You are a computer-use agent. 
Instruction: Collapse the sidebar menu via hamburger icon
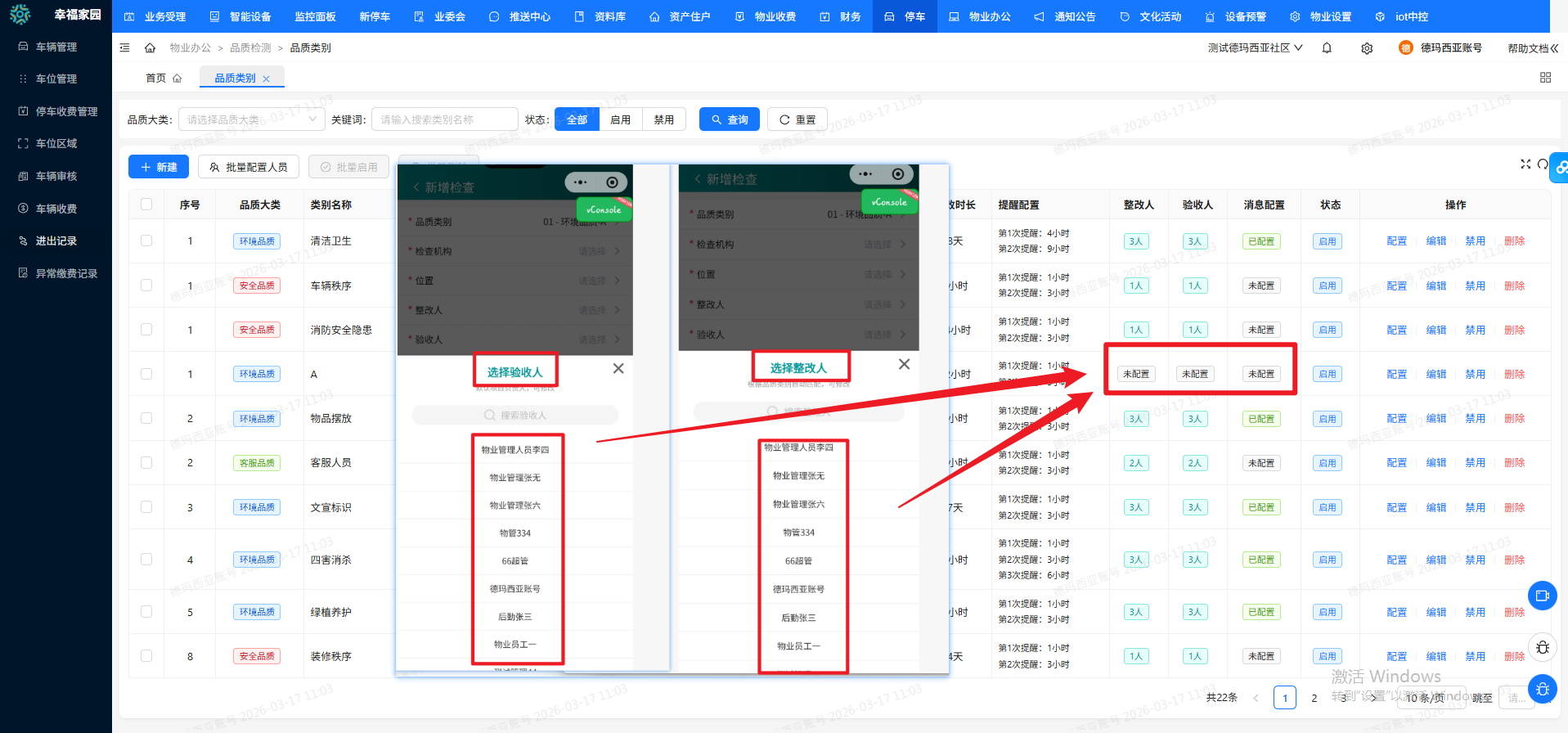click(124, 48)
